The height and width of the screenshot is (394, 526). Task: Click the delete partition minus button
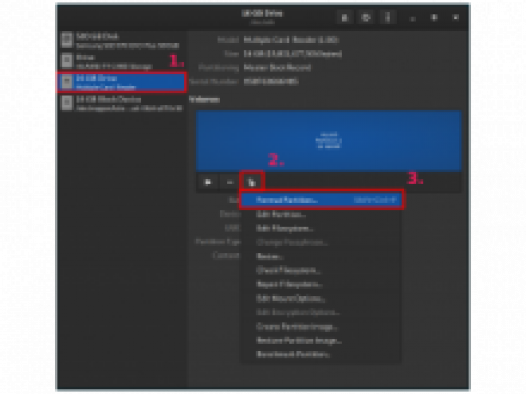tap(230, 182)
